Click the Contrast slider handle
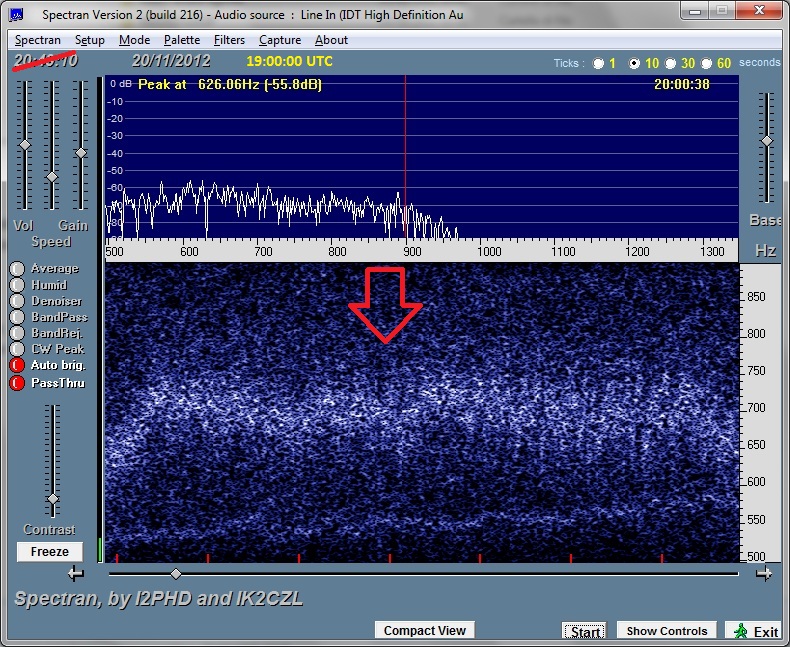This screenshot has height=647, width=790. pos(53,498)
